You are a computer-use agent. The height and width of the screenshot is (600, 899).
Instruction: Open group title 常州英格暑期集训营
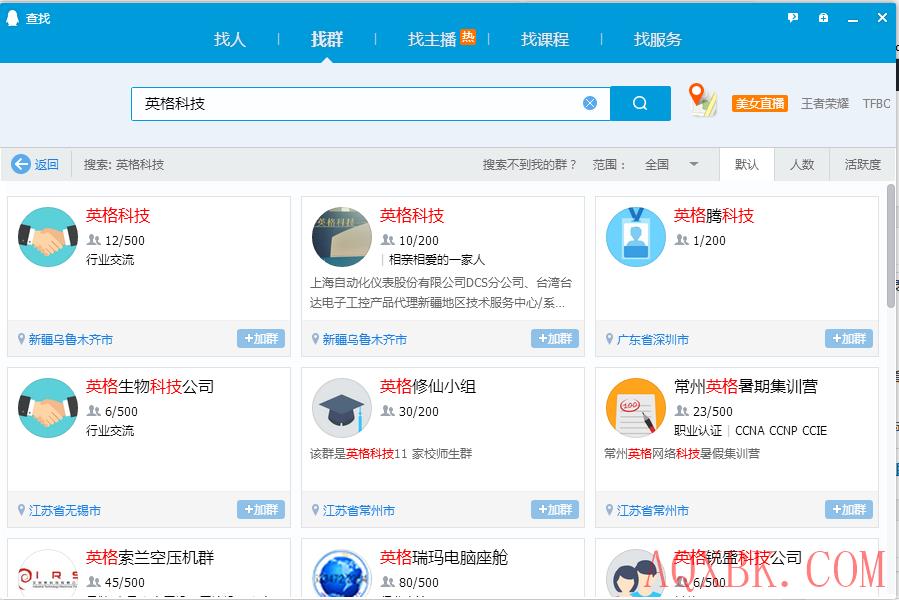point(746,387)
